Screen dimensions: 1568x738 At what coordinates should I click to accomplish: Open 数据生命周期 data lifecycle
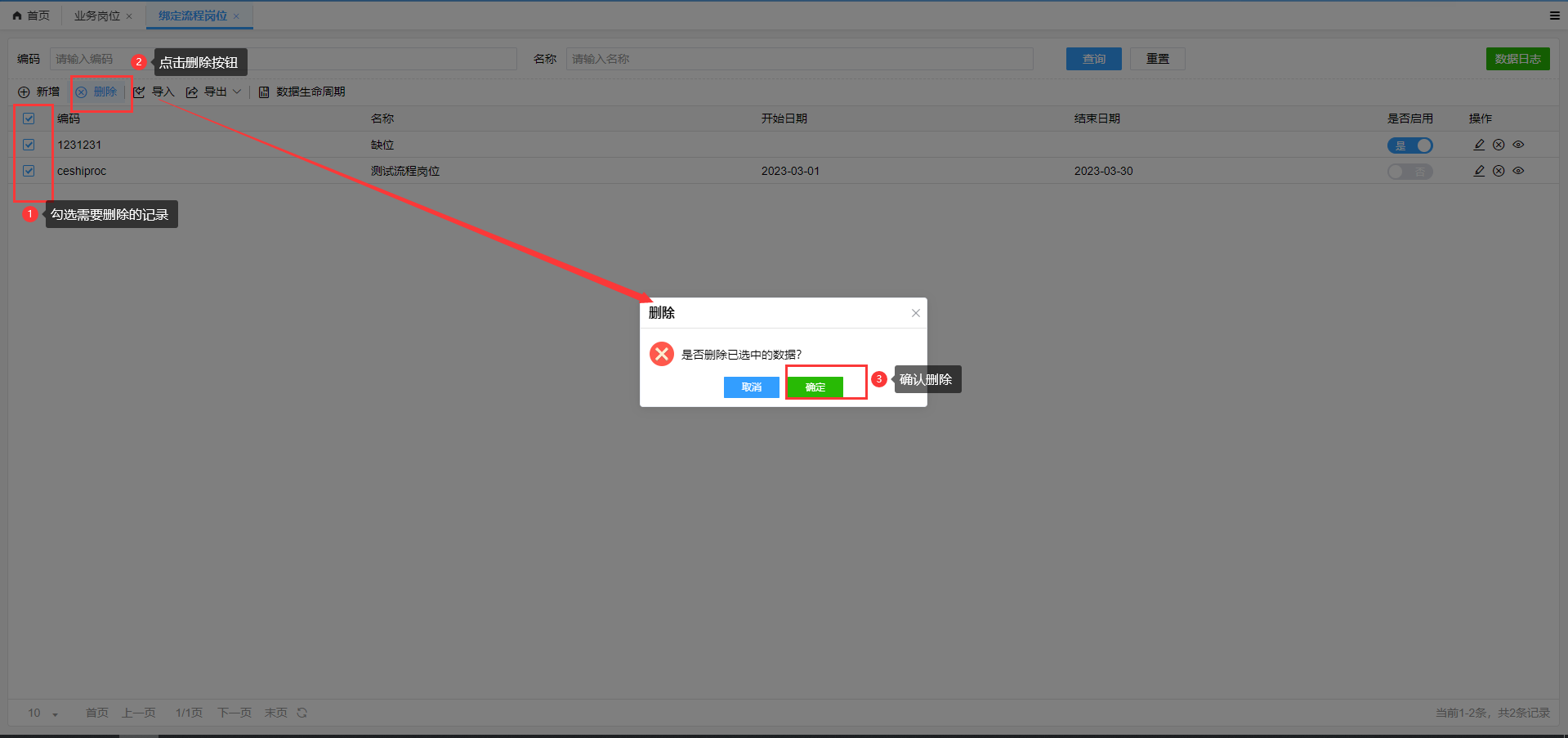click(x=302, y=92)
